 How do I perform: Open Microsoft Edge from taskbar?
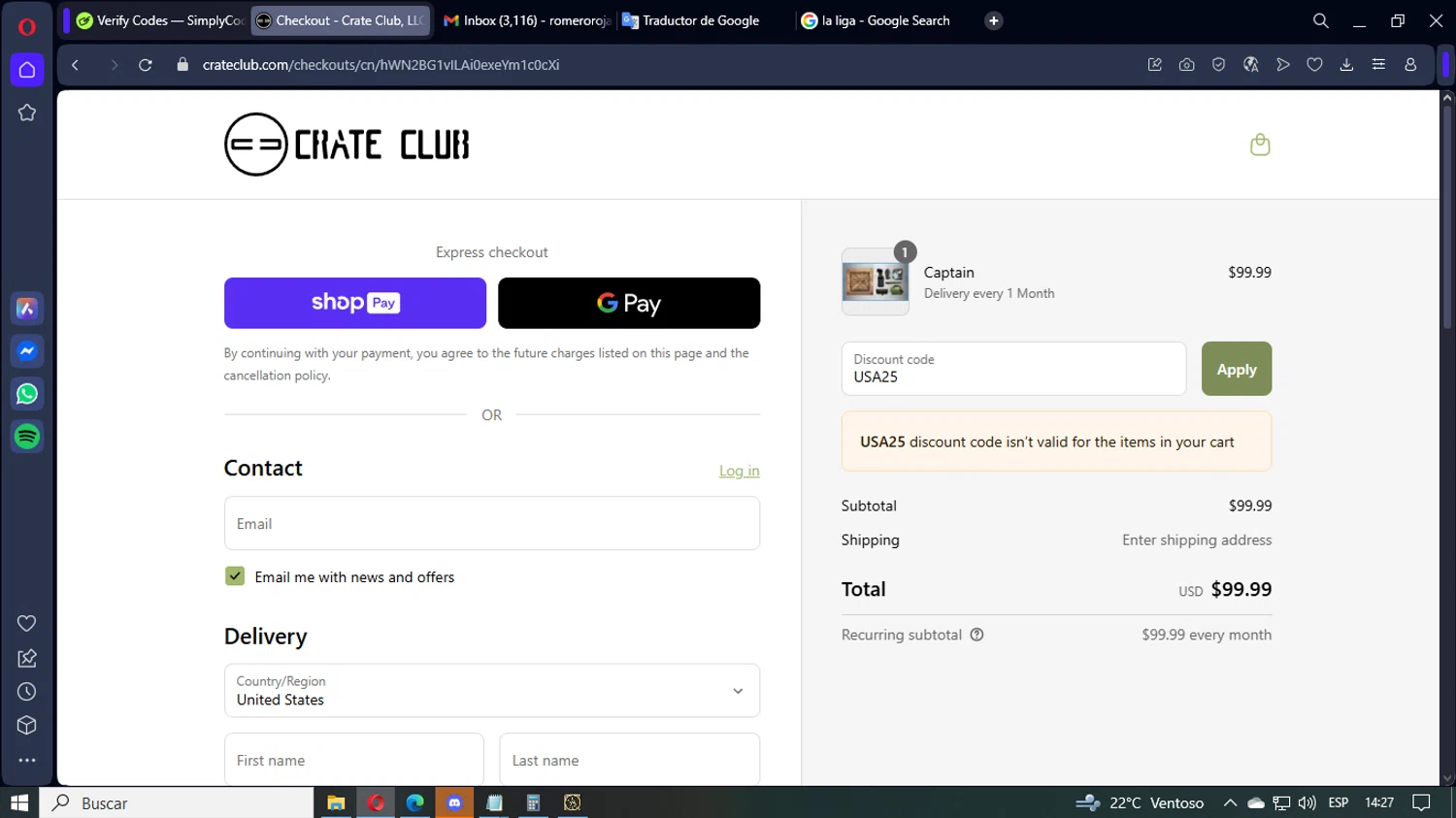pyautogui.click(x=414, y=802)
